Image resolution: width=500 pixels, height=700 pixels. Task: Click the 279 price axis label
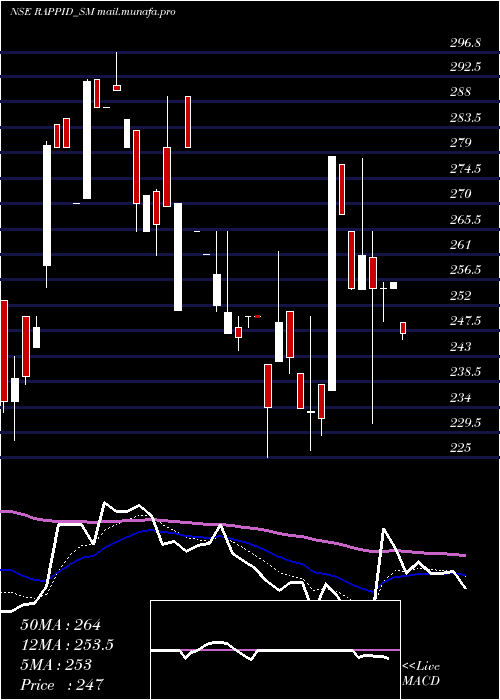point(461,143)
